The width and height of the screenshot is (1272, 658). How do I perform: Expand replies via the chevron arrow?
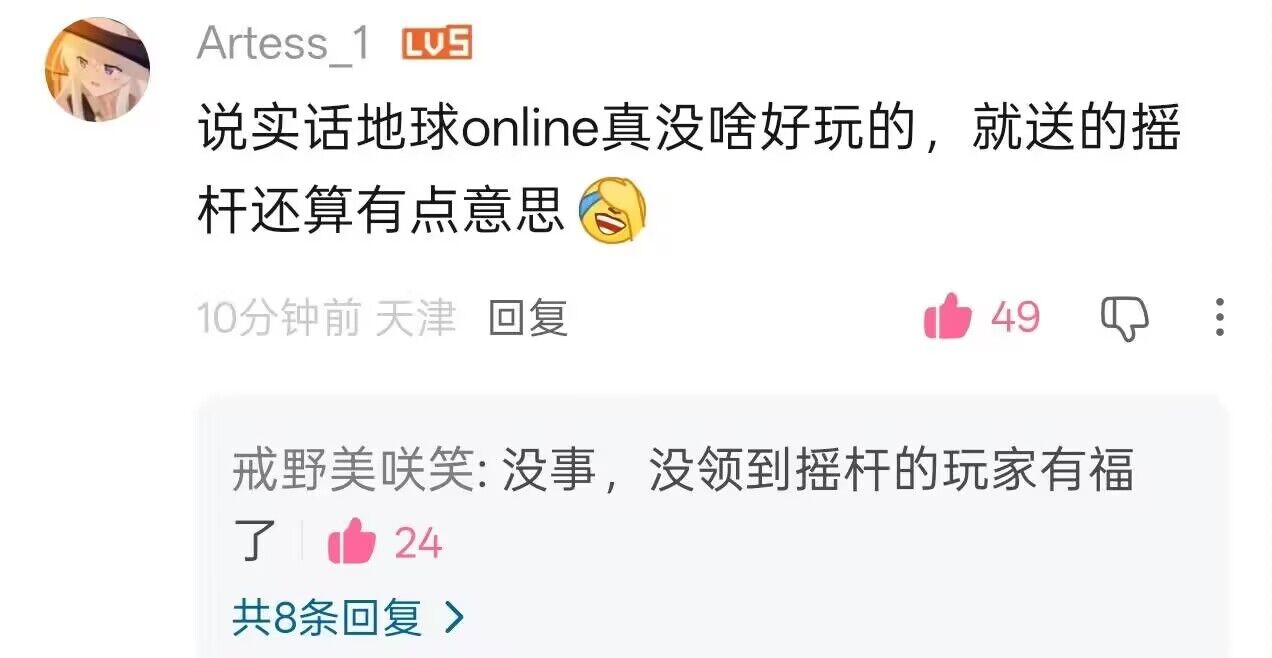coord(454,617)
